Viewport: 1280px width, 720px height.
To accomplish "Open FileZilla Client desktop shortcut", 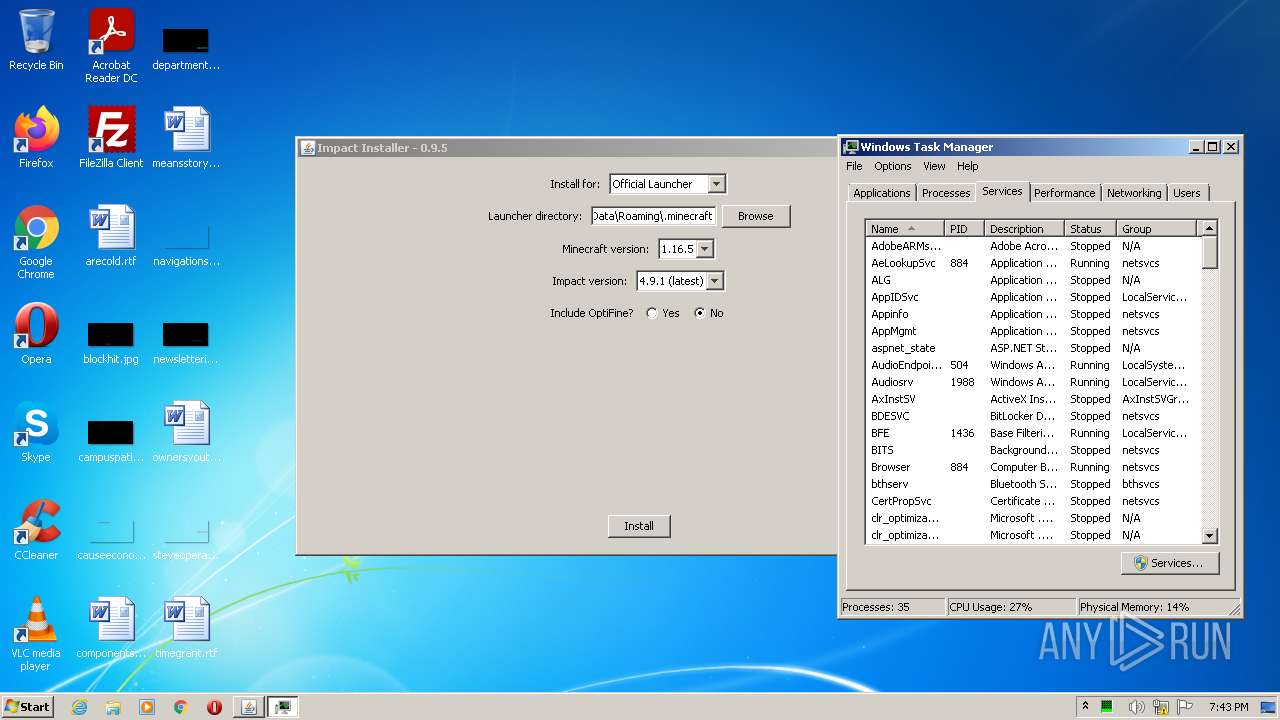I will point(111,138).
